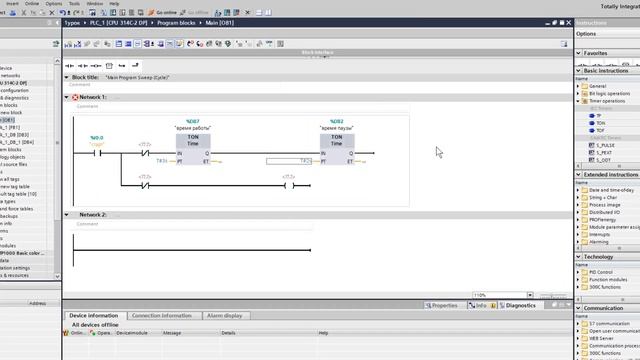Click the Delete network icon in editor toolbar
Image resolution: width=640 pixels, height=360 pixels.
[x=78, y=44]
